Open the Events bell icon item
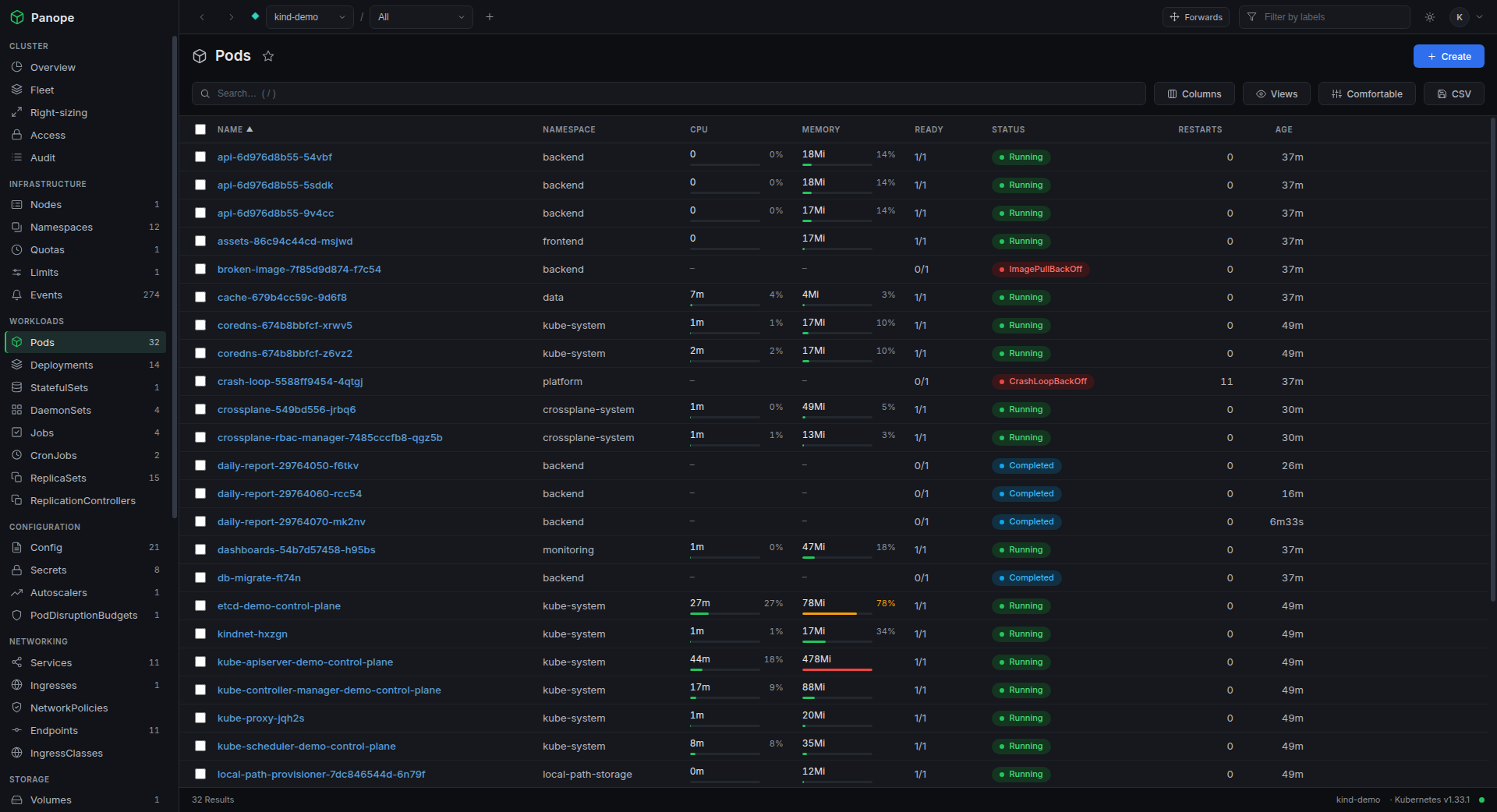Image resolution: width=1497 pixels, height=812 pixels. tap(16, 295)
